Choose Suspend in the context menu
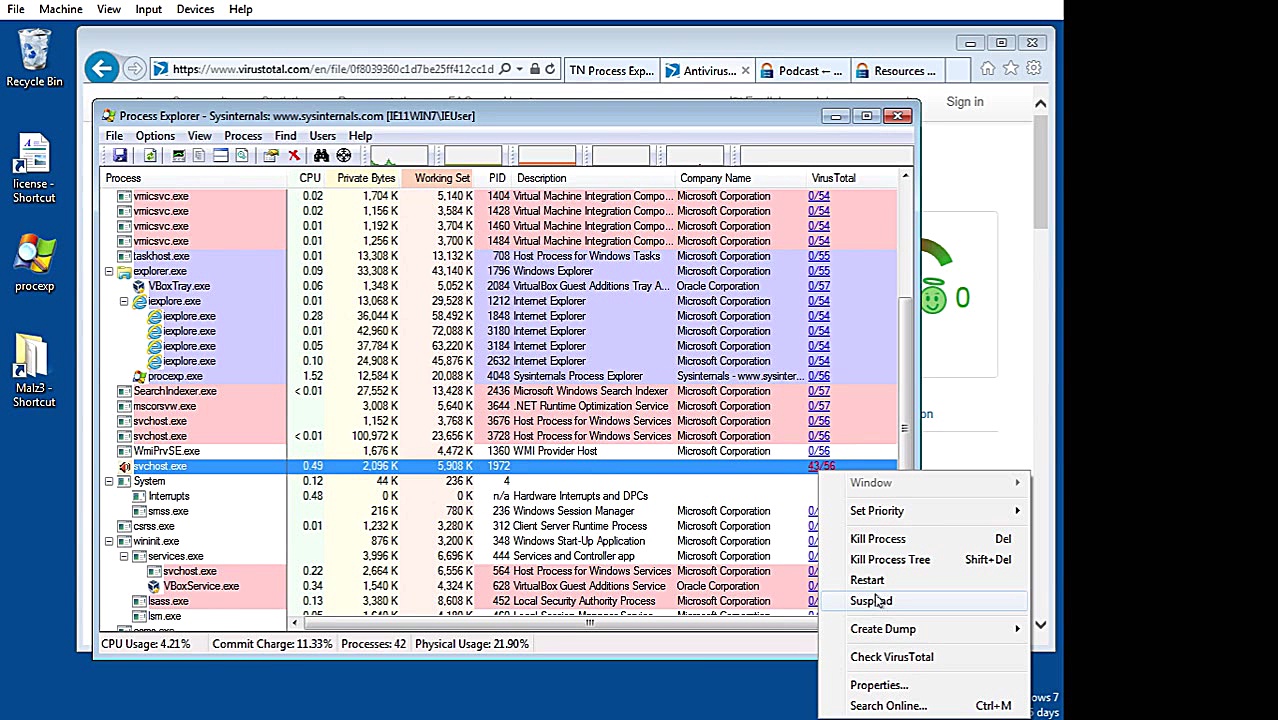1278x720 pixels. coord(924,601)
